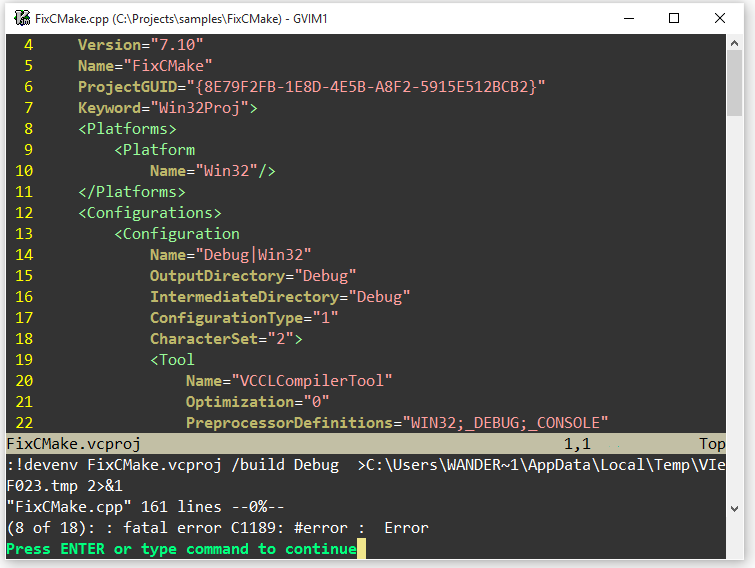Image resolution: width=755 pixels, height=568 pixels.
Task: Click the CharacterSet="2" line
Action: click(x=226, y=339)
